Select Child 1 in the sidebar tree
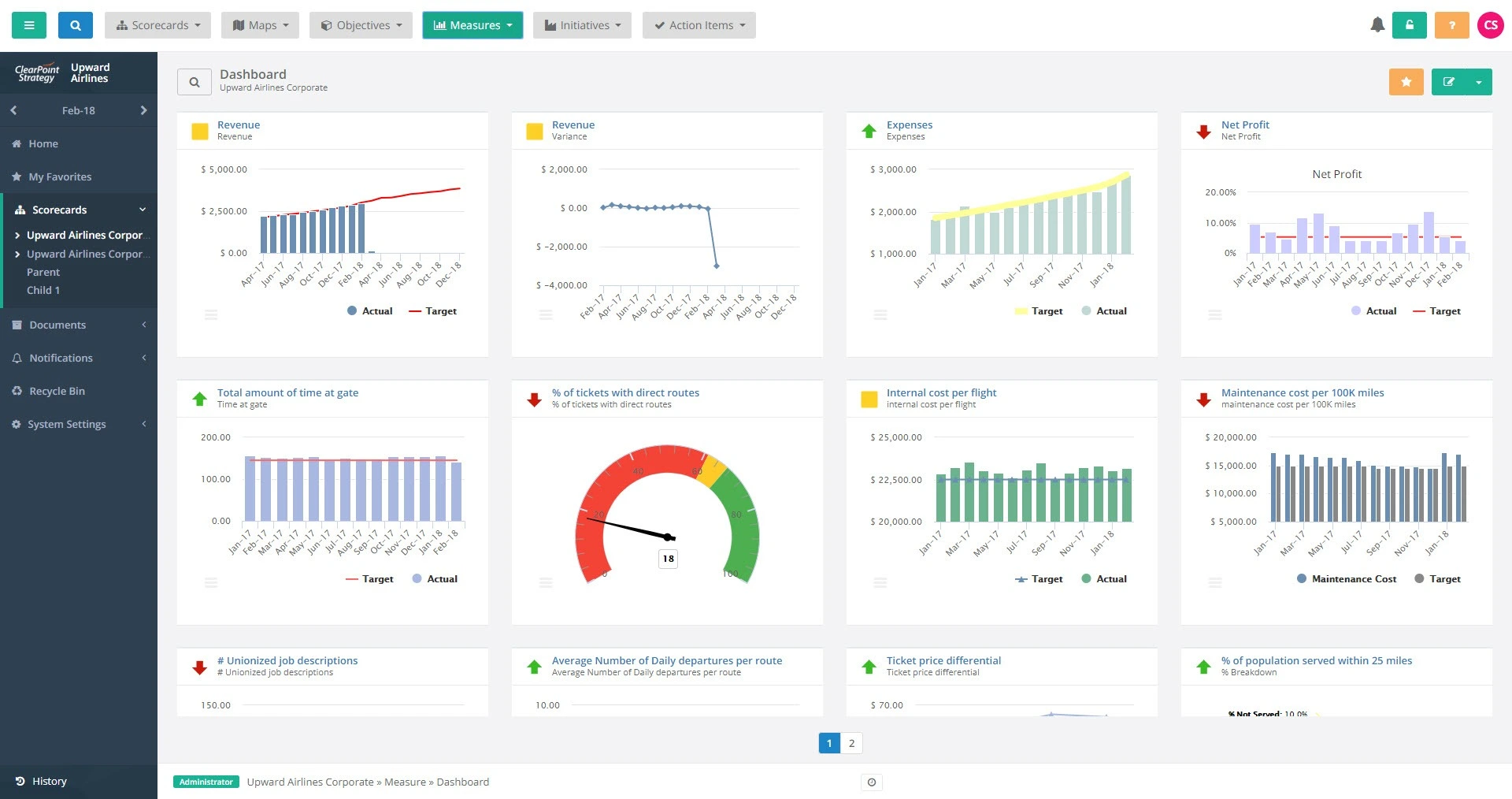This screenshot has width=1512, height=799. tap(43, 289)
